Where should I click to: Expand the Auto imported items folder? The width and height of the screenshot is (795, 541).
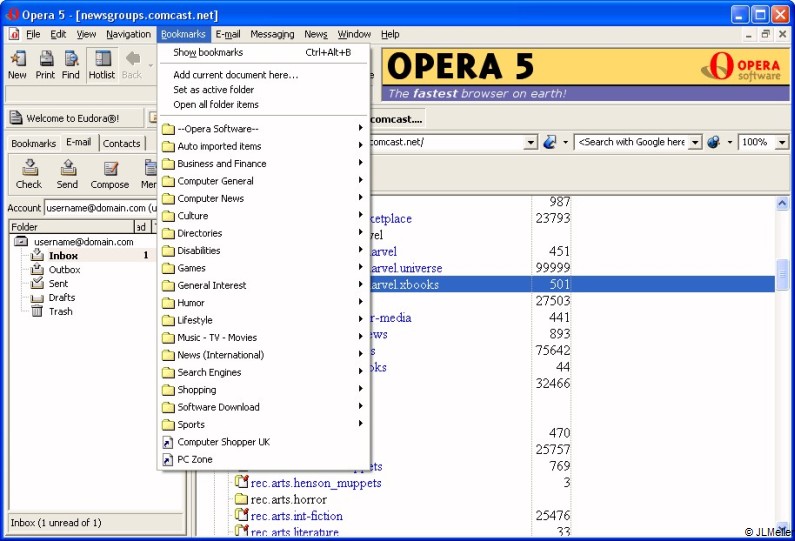coord(264,146)
